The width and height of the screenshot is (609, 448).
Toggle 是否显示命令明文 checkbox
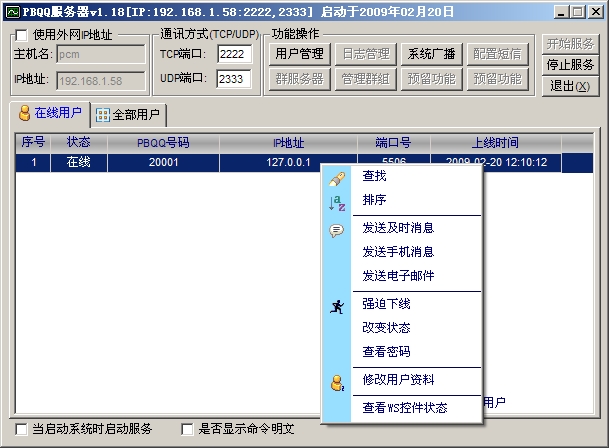(187, 429)
